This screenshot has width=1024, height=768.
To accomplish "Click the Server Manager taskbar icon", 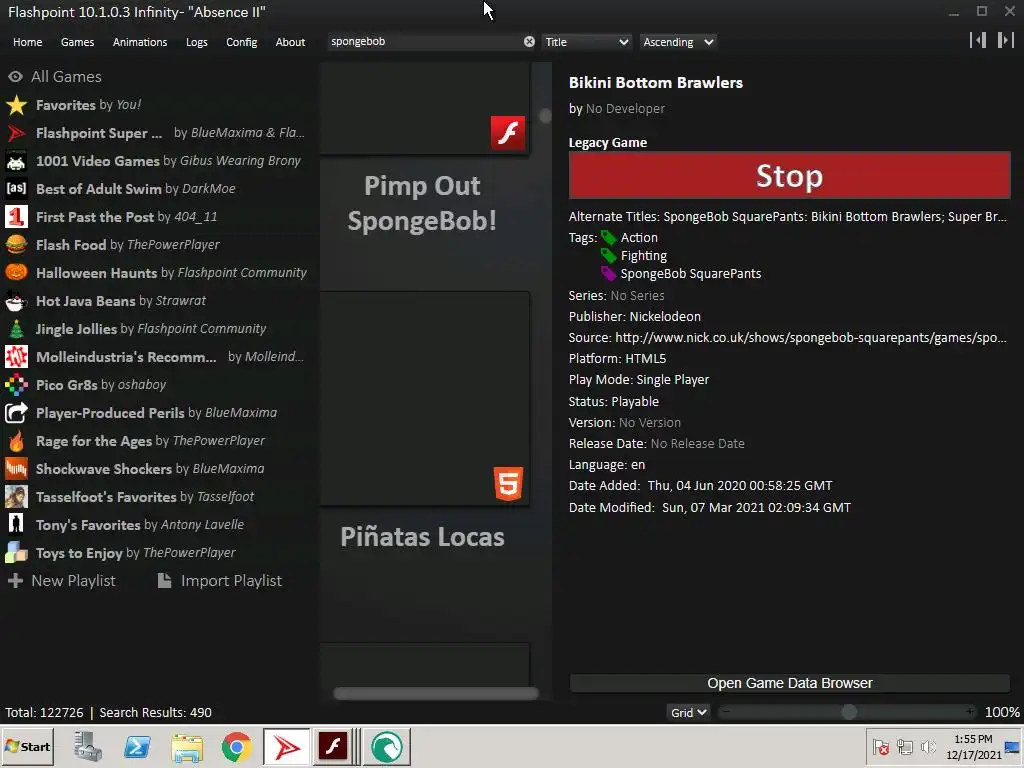I will pyautogui.click(x=88, y=747).
